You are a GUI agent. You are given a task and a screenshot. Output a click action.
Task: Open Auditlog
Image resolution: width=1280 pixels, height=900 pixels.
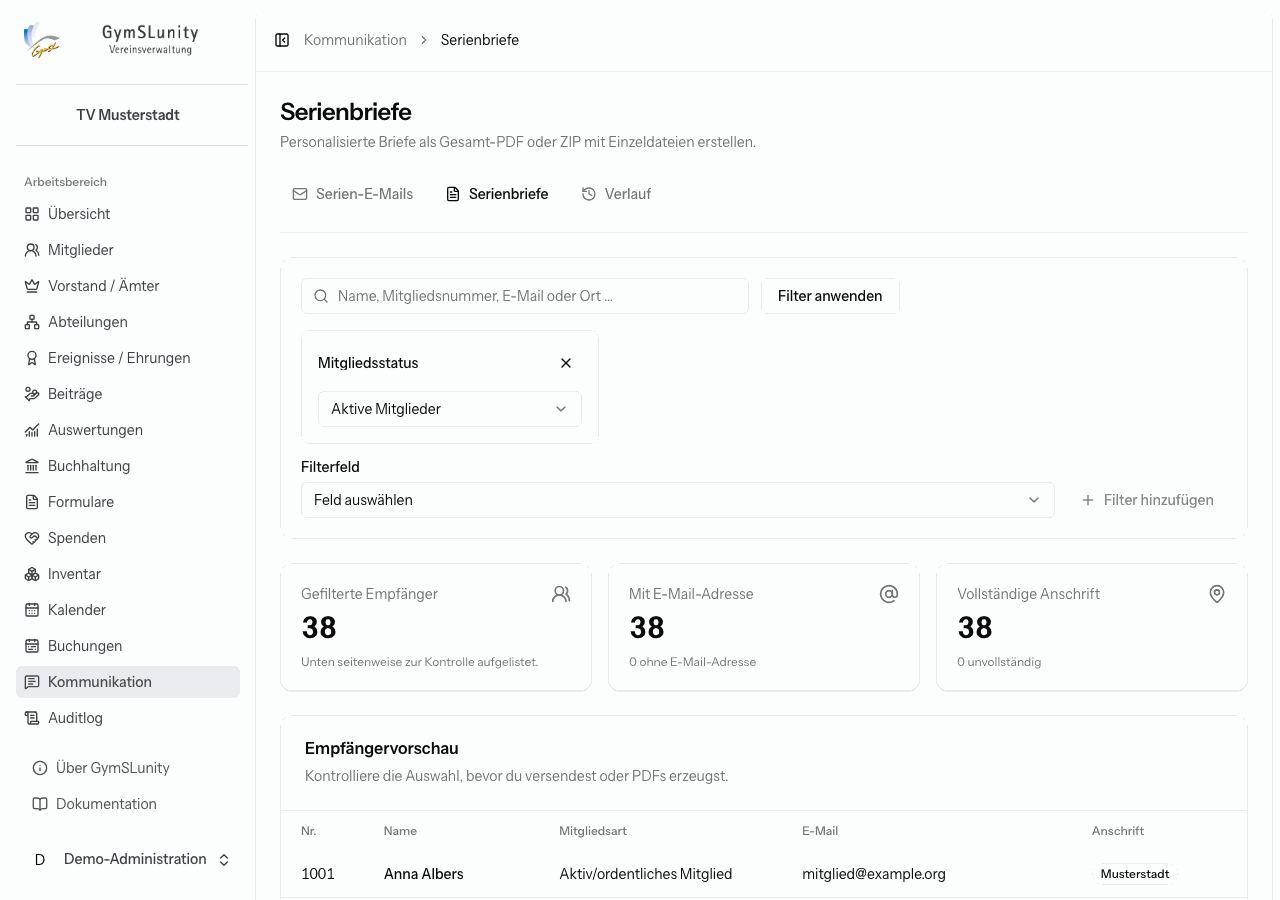128,718
